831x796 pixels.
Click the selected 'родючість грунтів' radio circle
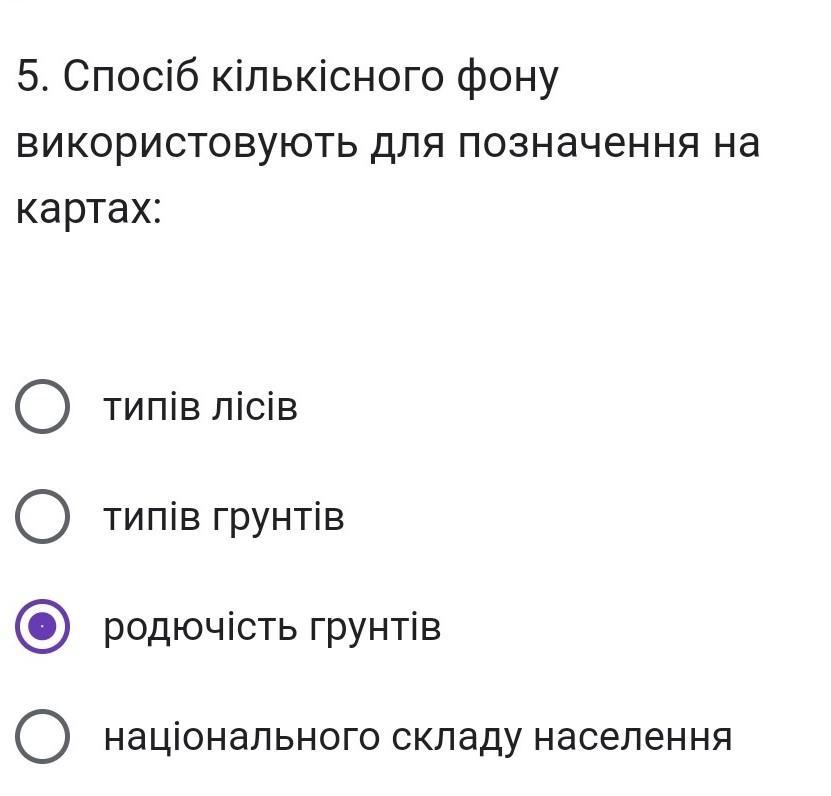pyautogui.click(x=42, y=626)
